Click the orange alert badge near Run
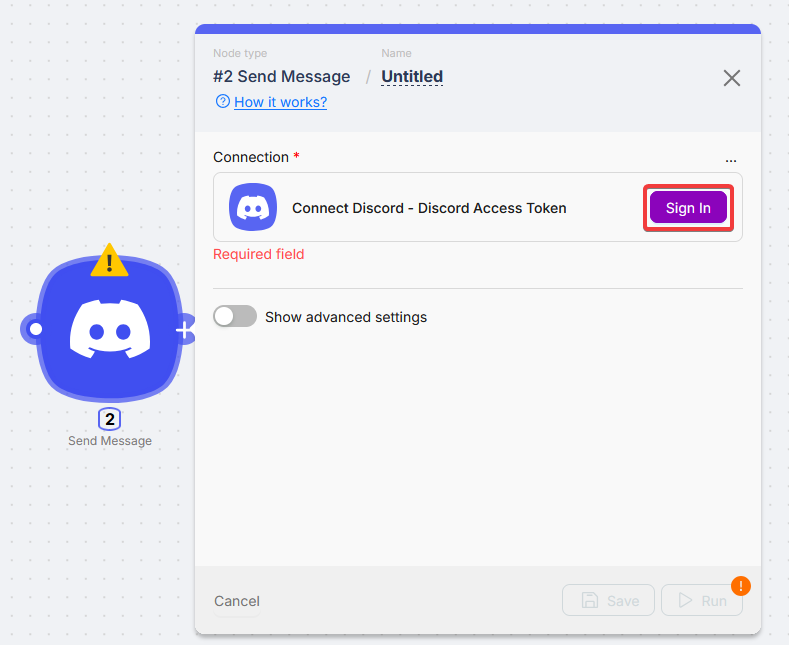The image size is (789, 645). 741,586
